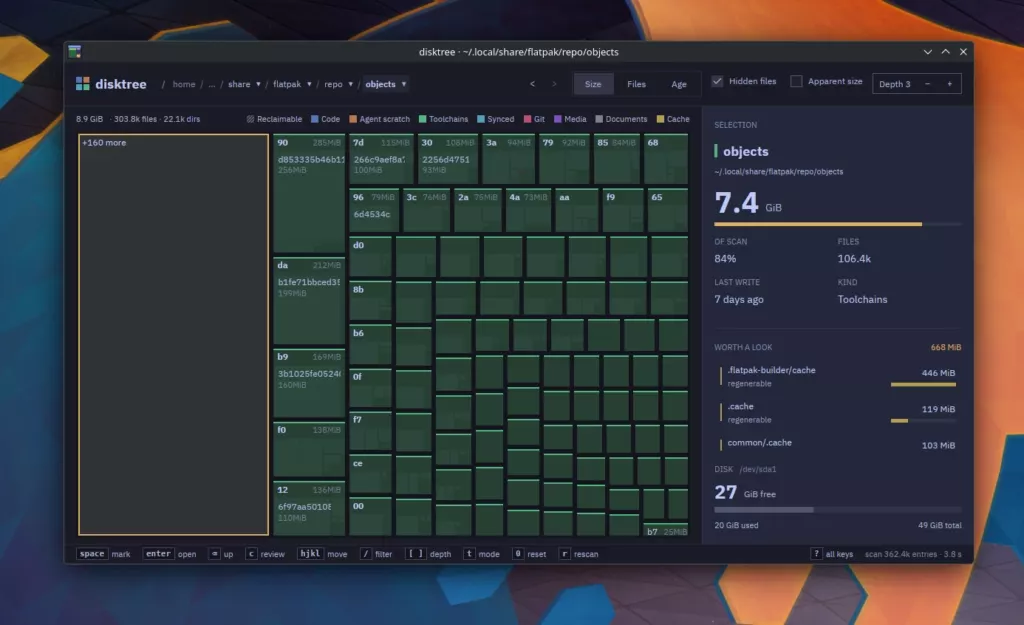Select the b9 treemap block 169MiB

pos(309,383)
